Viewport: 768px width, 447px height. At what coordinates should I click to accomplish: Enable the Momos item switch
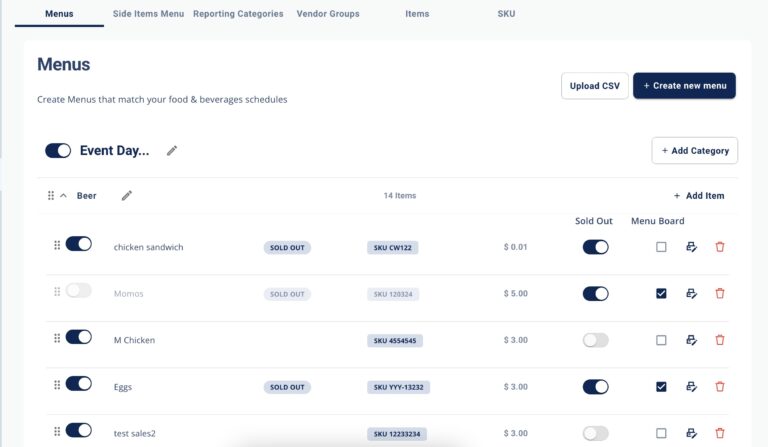(78, 290)
